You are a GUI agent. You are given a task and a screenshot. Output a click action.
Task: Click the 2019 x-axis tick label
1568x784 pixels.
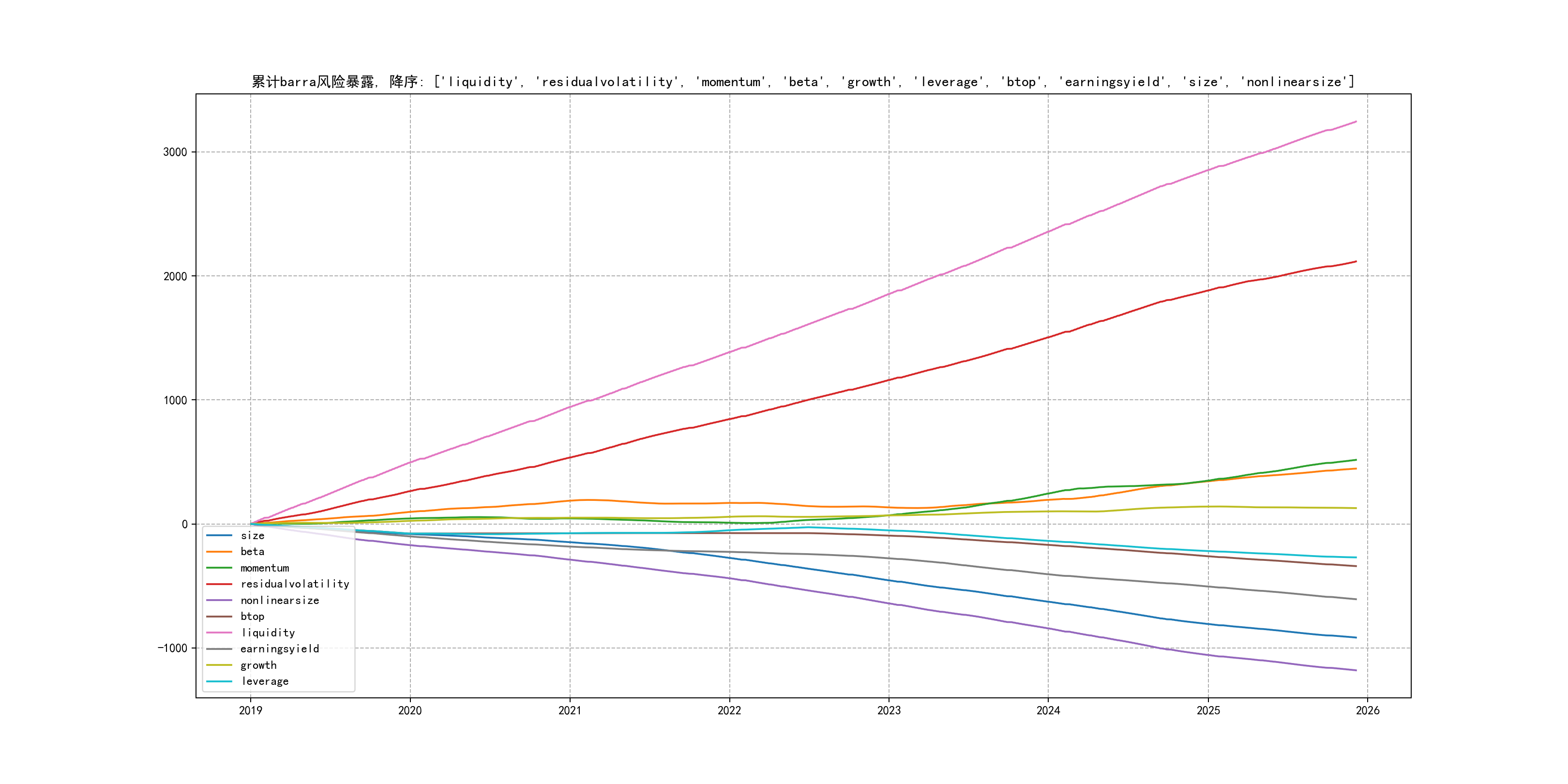click(250, 710)
